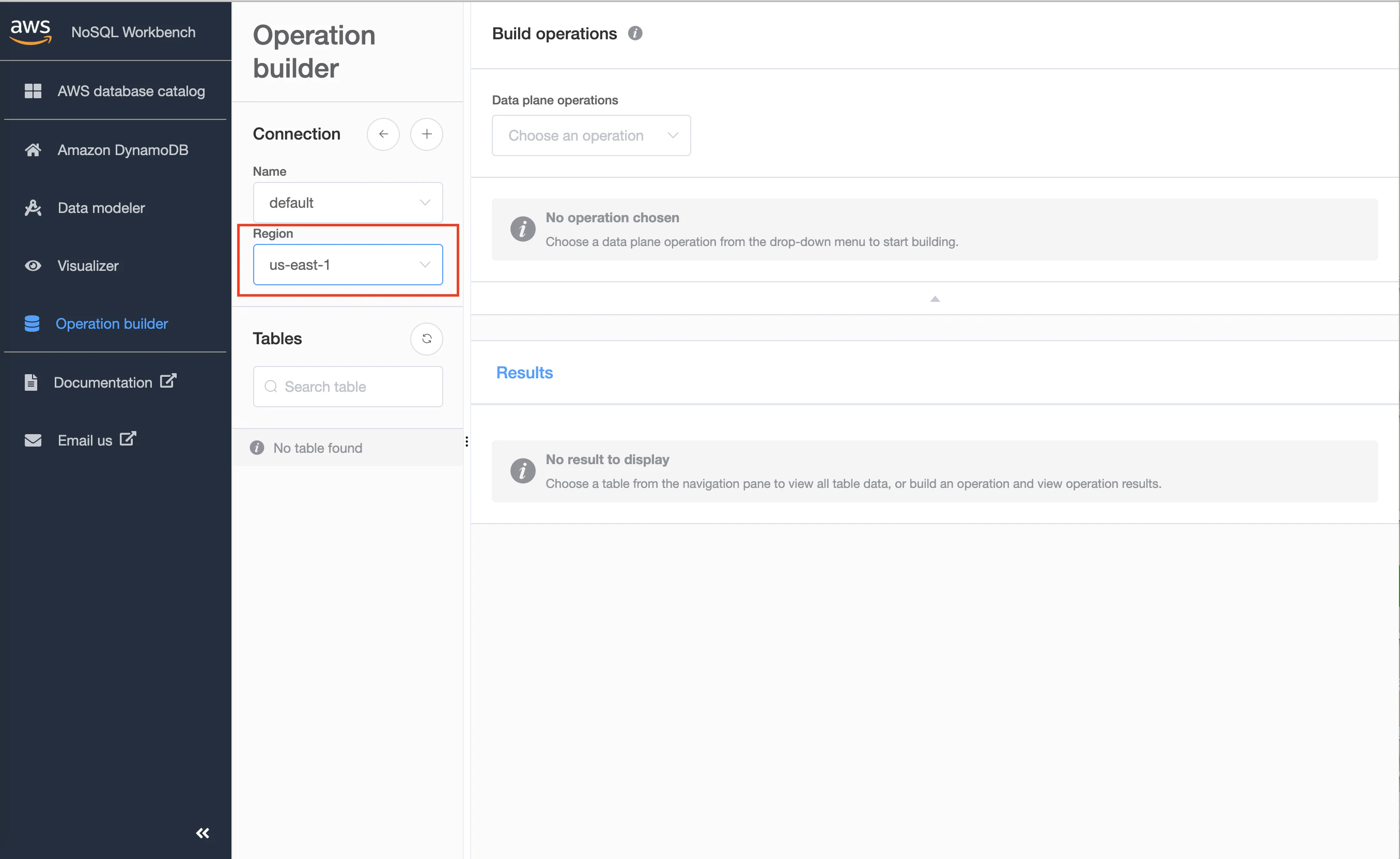Click the Data modeler icon
Image resolution: width=1400 pixels, height=859 pixels.
[33, 208]
